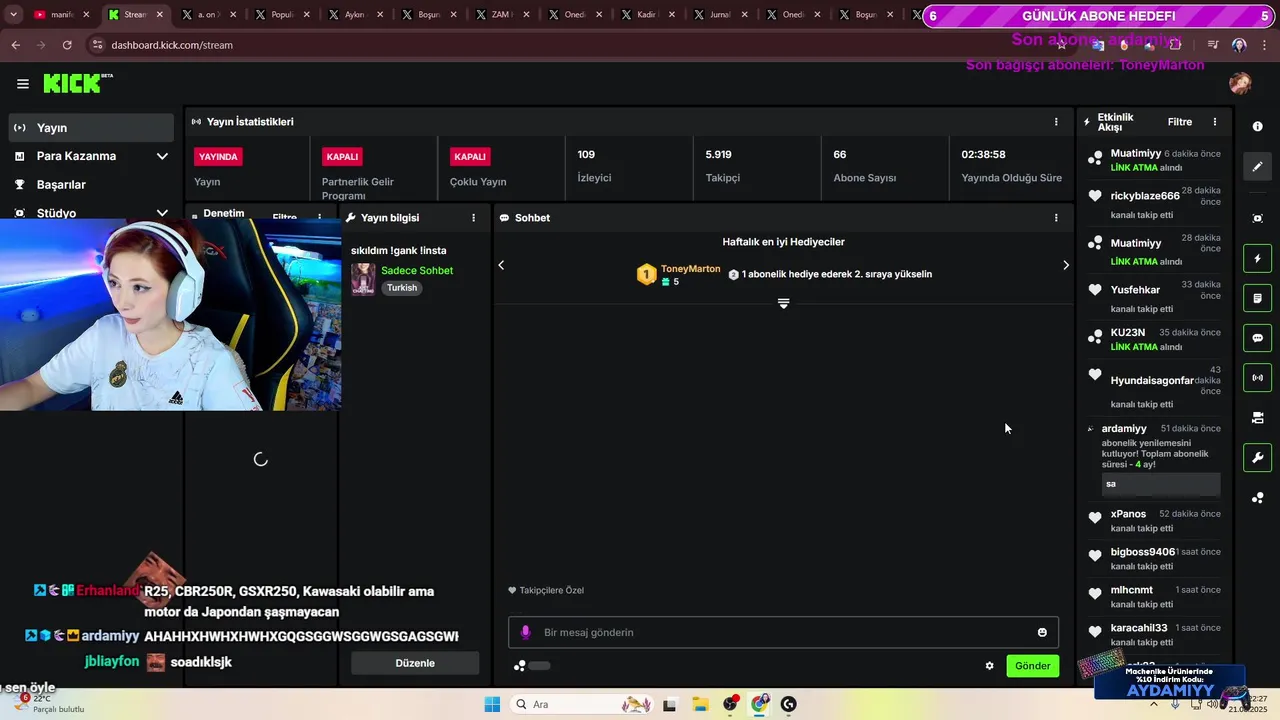The image size is (1280, 720).
Task: Click ToneyMarton in weekly gifters
Action: click(690, 269)
